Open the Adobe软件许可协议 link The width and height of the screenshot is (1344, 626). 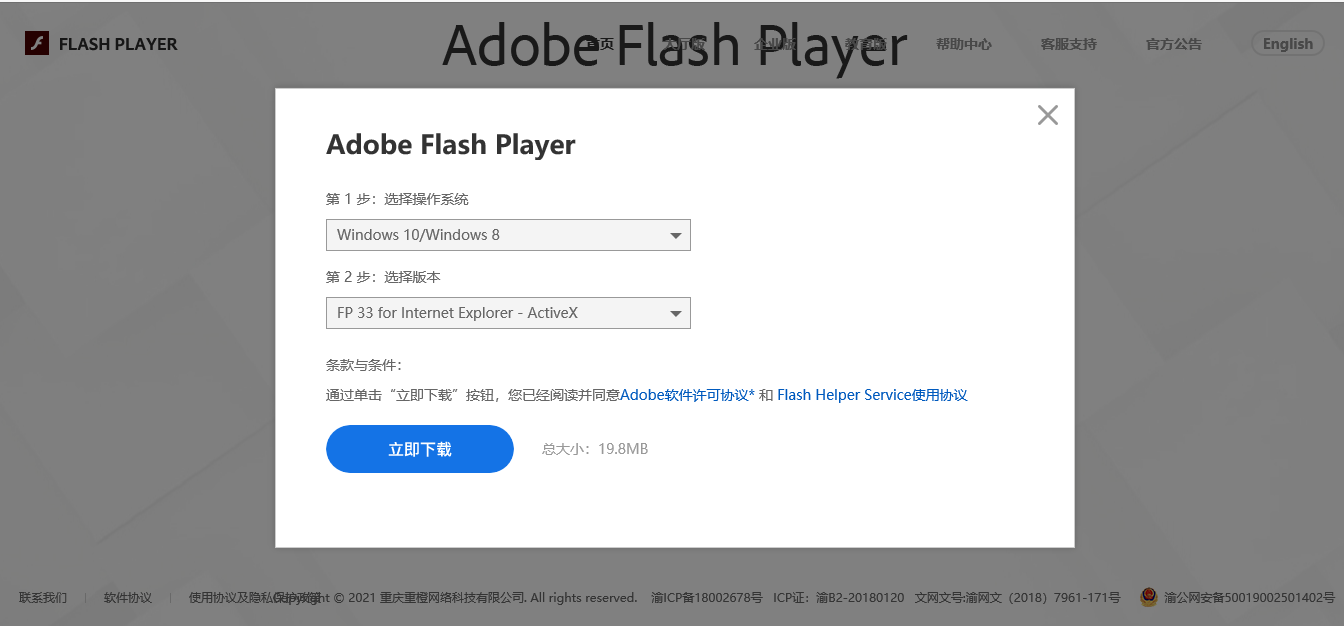click(x=687, y=395)
